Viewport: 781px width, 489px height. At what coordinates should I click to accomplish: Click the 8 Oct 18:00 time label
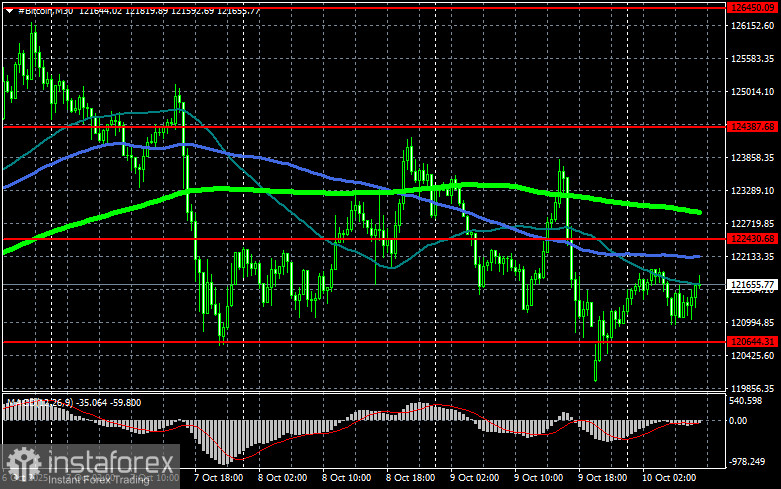click(410, 478)
